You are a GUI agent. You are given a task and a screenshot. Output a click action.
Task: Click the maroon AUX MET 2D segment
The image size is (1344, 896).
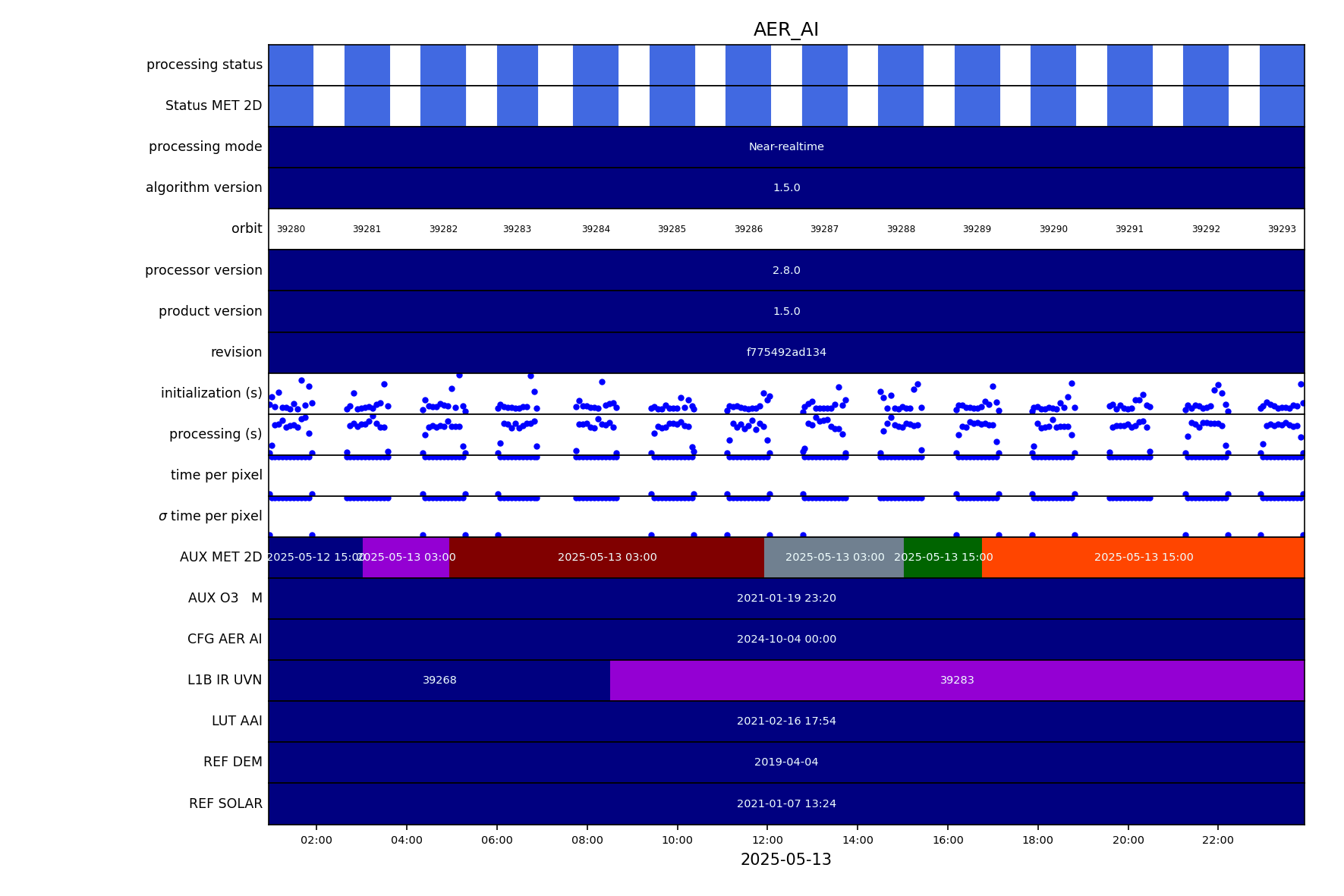click(606, 558)
